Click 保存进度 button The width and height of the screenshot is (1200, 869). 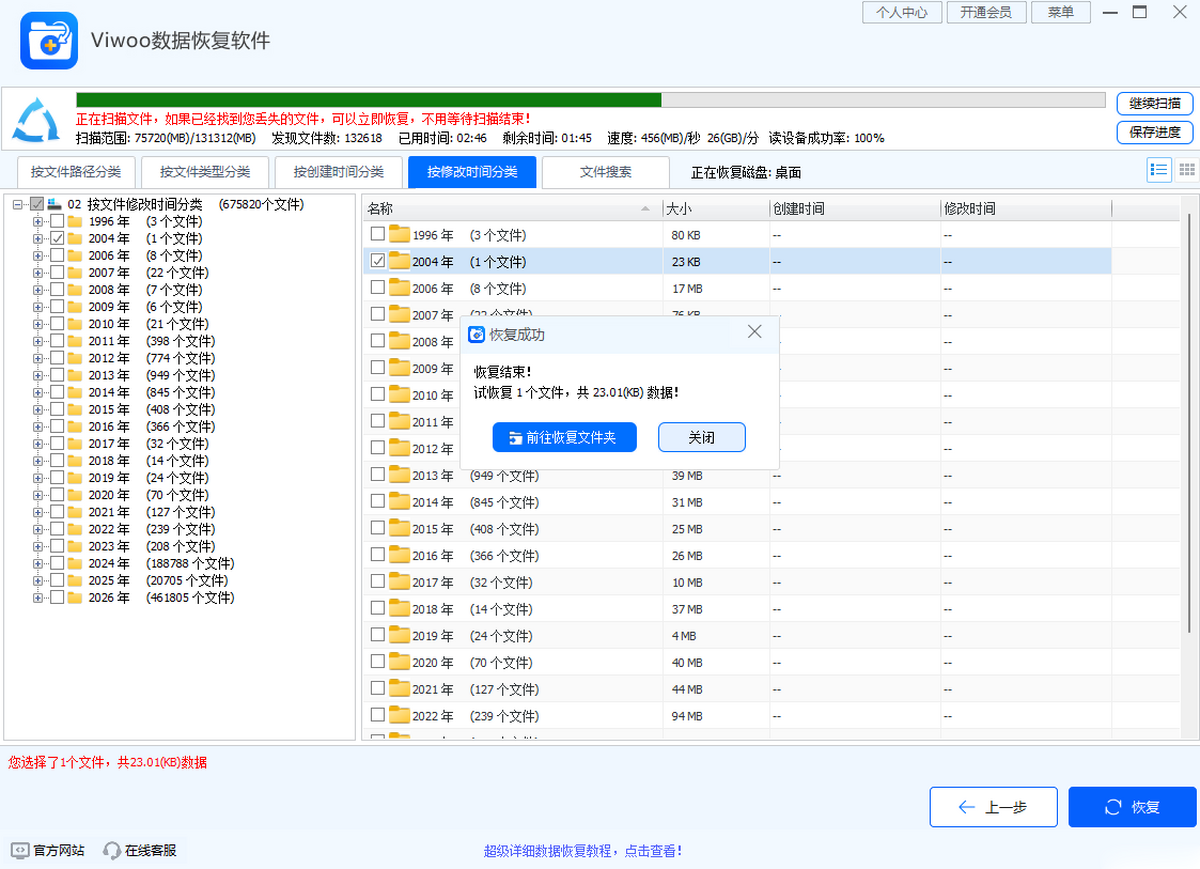click(x=1155, y=132)
